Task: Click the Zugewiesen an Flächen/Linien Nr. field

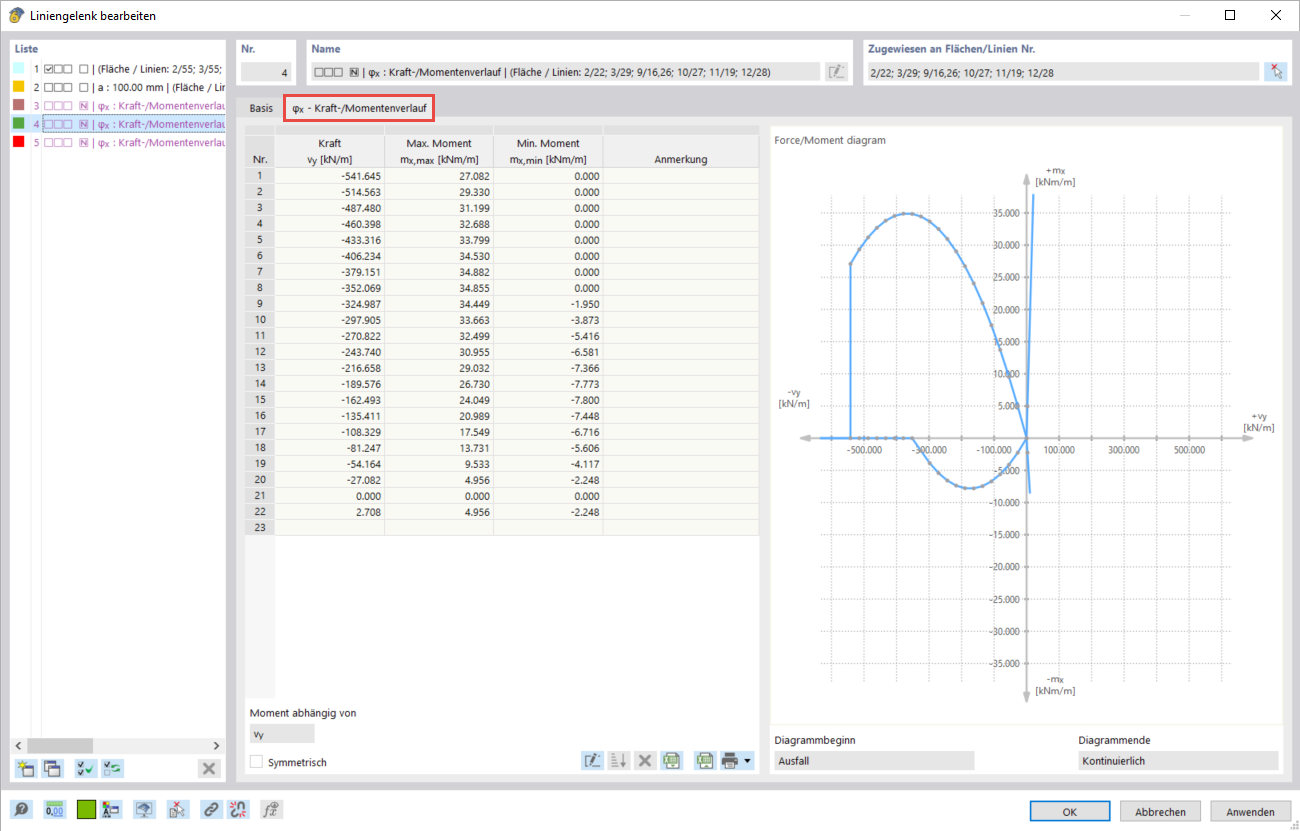Action: point(1062,71)
